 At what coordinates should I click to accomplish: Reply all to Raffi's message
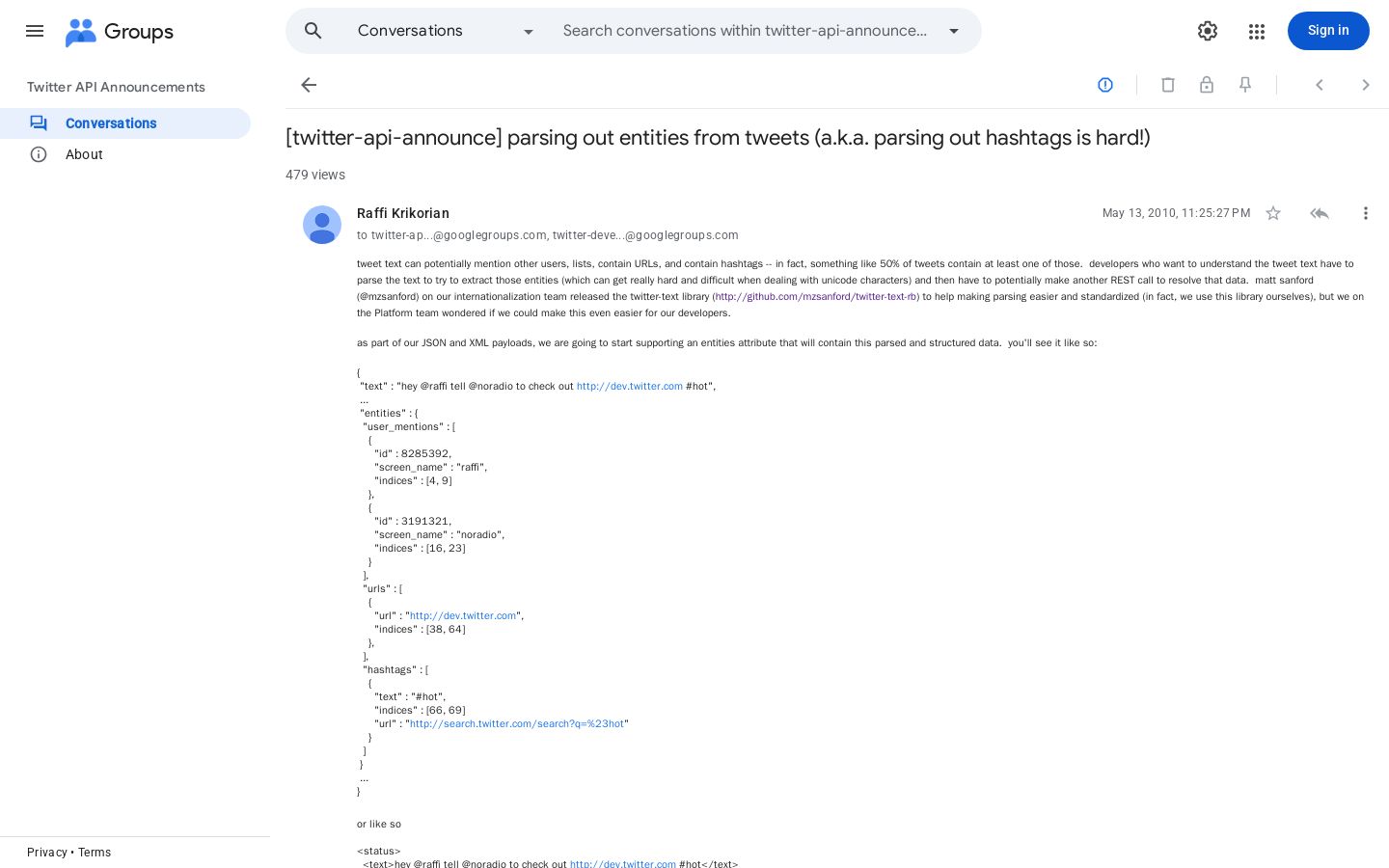1320,213
